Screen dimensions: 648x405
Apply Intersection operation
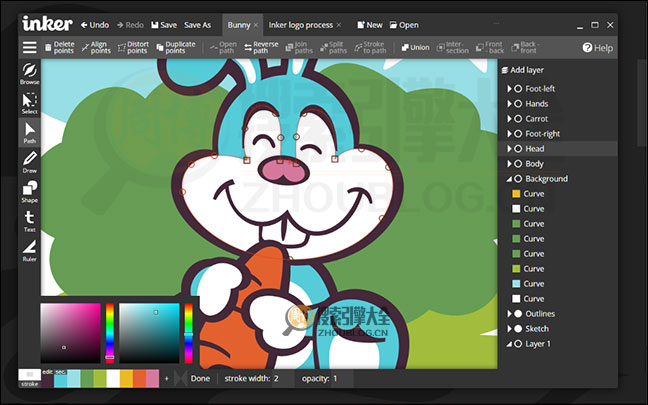pyautogui.click(x=453, y=48)
